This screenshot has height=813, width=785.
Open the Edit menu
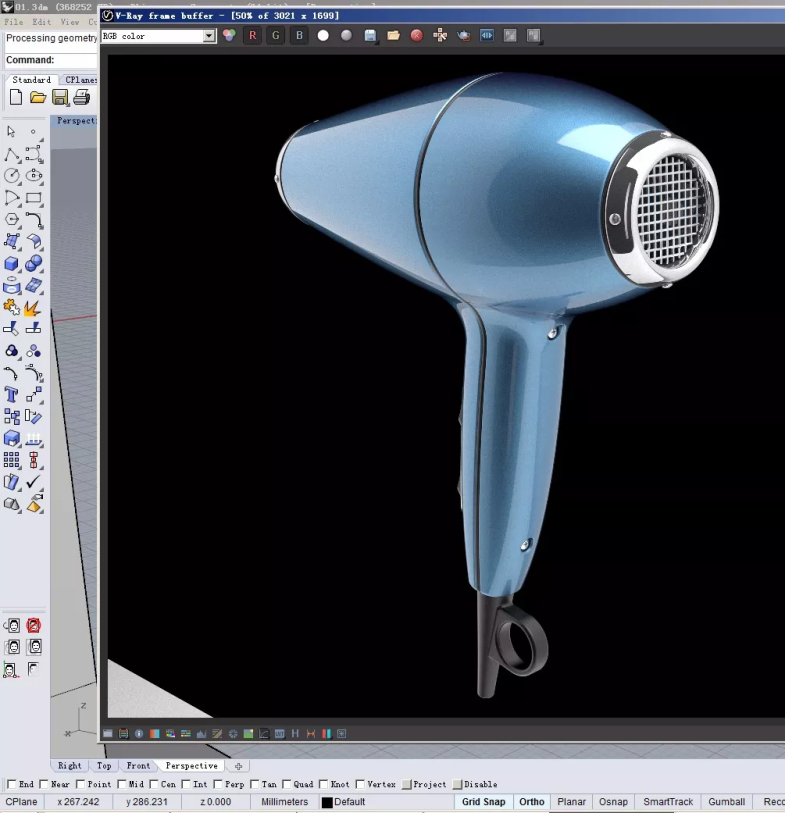tap(41, 21)
